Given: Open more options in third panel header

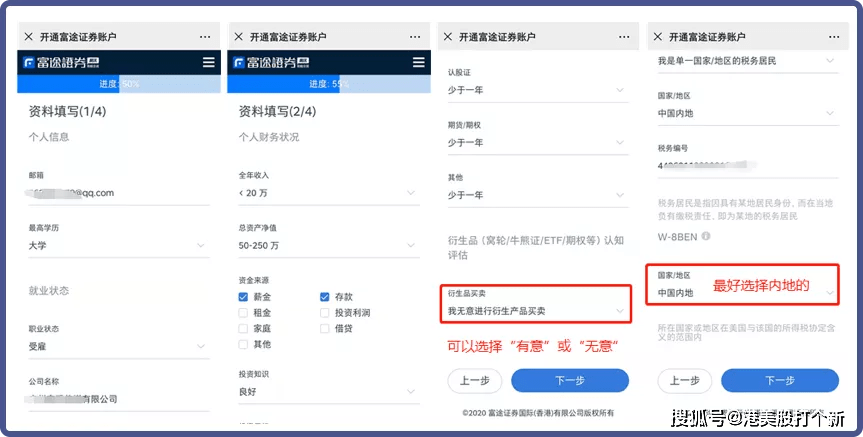Looking at the screenshot, I should [x=624, y=37].
